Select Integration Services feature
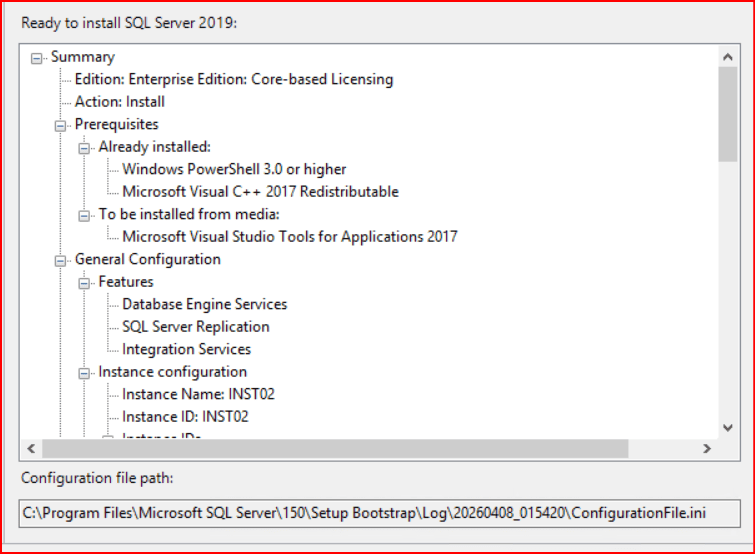755x554 pixels. coord(186,349)
